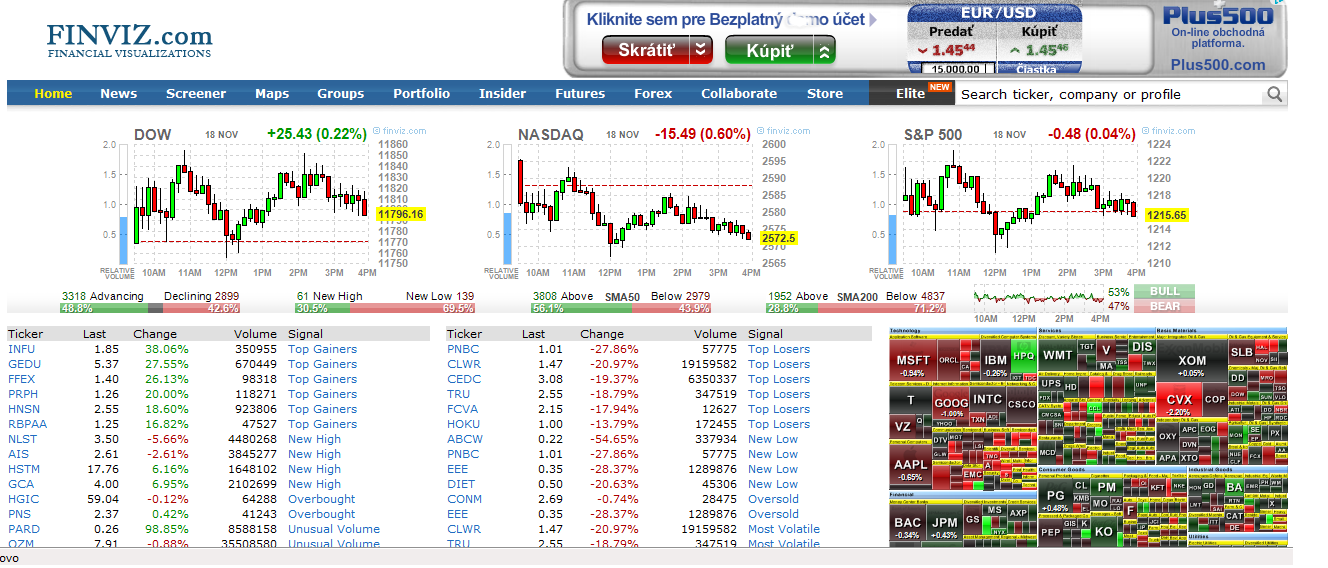Open ticker PARD
The height and width of the screenshot is (568, 1328).
[x=24, y=529]
